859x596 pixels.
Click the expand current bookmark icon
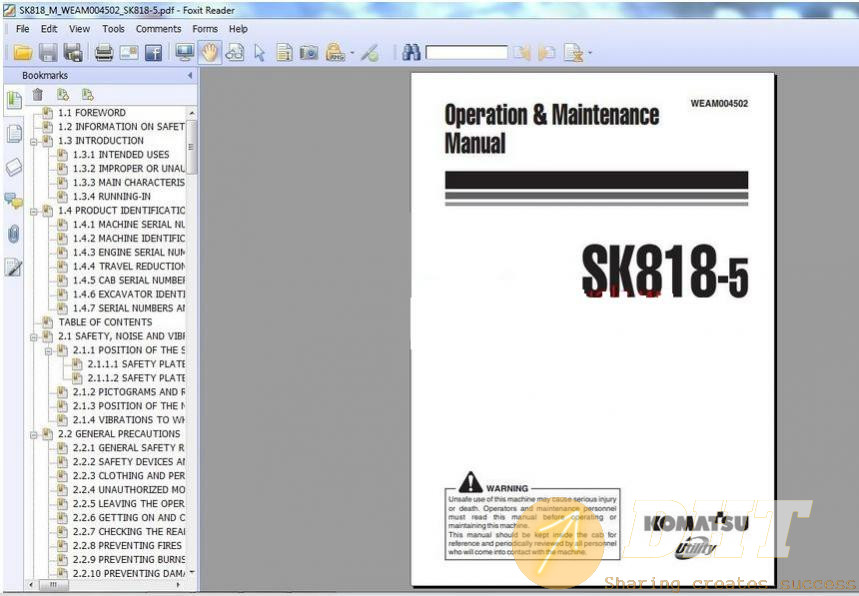tap(63, 95)
